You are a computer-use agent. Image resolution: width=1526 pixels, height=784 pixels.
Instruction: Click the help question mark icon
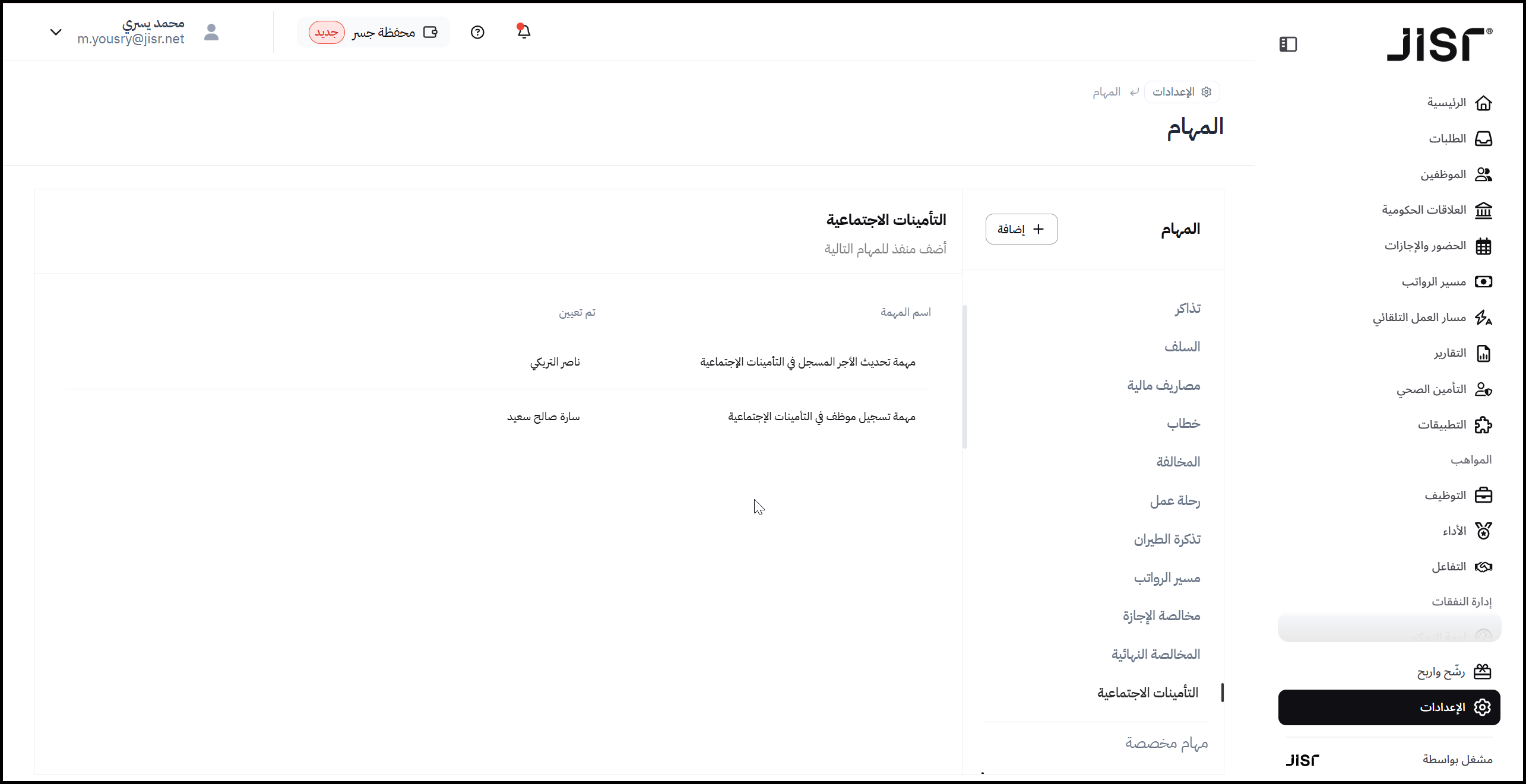click(477, 32)
